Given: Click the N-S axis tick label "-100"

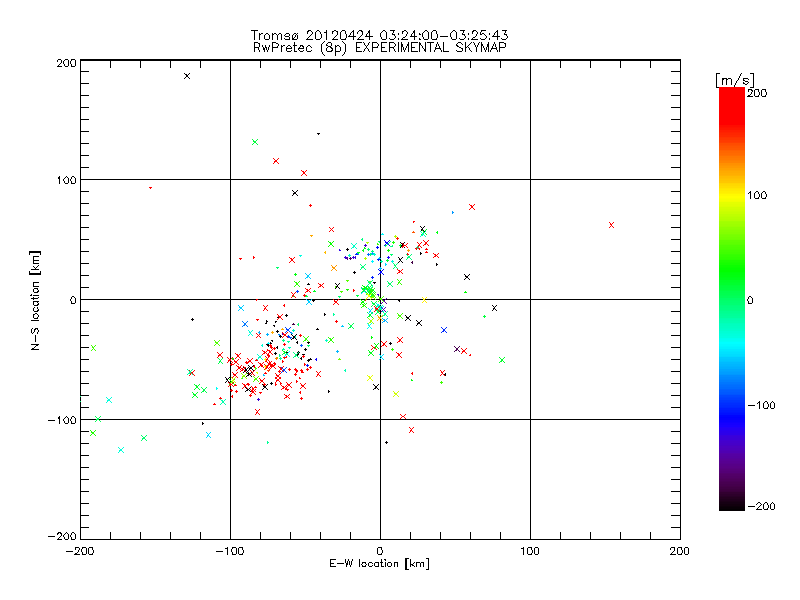Looking at the screenshot, I should [62, 420].
